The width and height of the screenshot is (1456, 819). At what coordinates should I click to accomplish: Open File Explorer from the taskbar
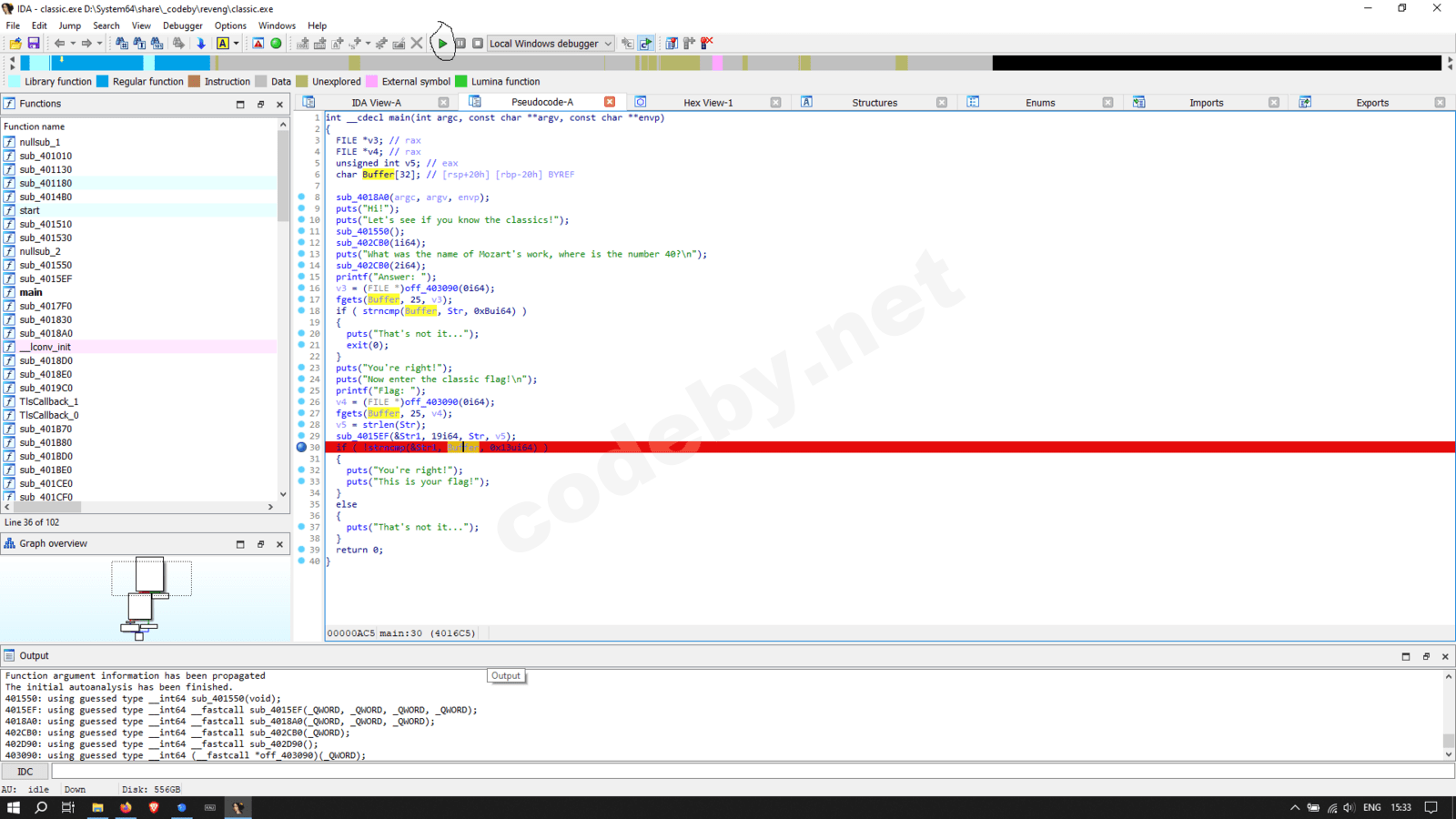(x=97, y=807)
